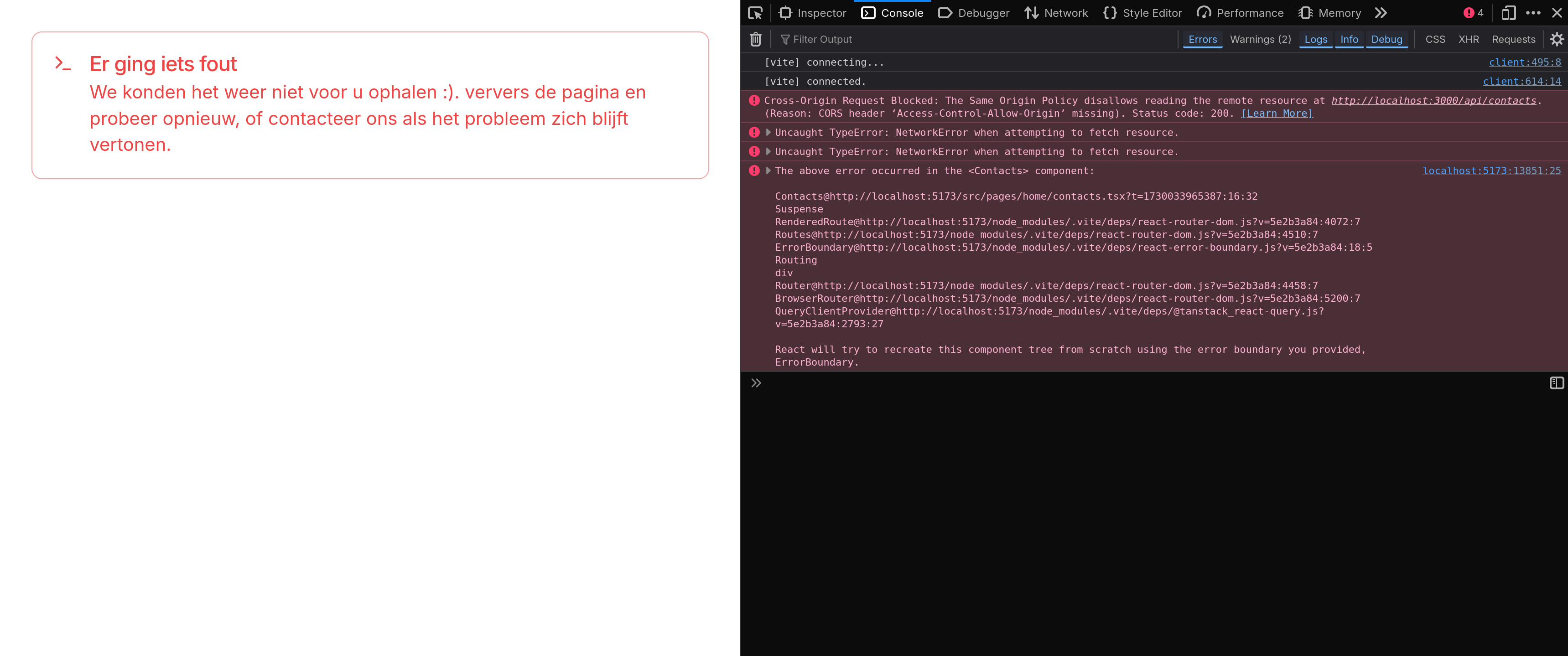Open the CORS Learn More link

click(1277, 114)
